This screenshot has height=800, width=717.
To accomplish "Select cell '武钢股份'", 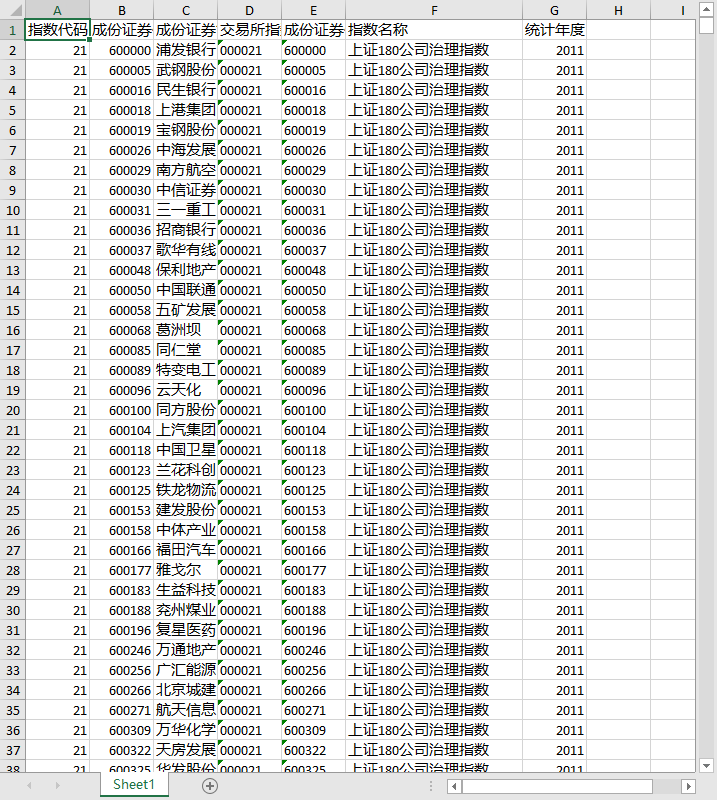I will point(186,70).
